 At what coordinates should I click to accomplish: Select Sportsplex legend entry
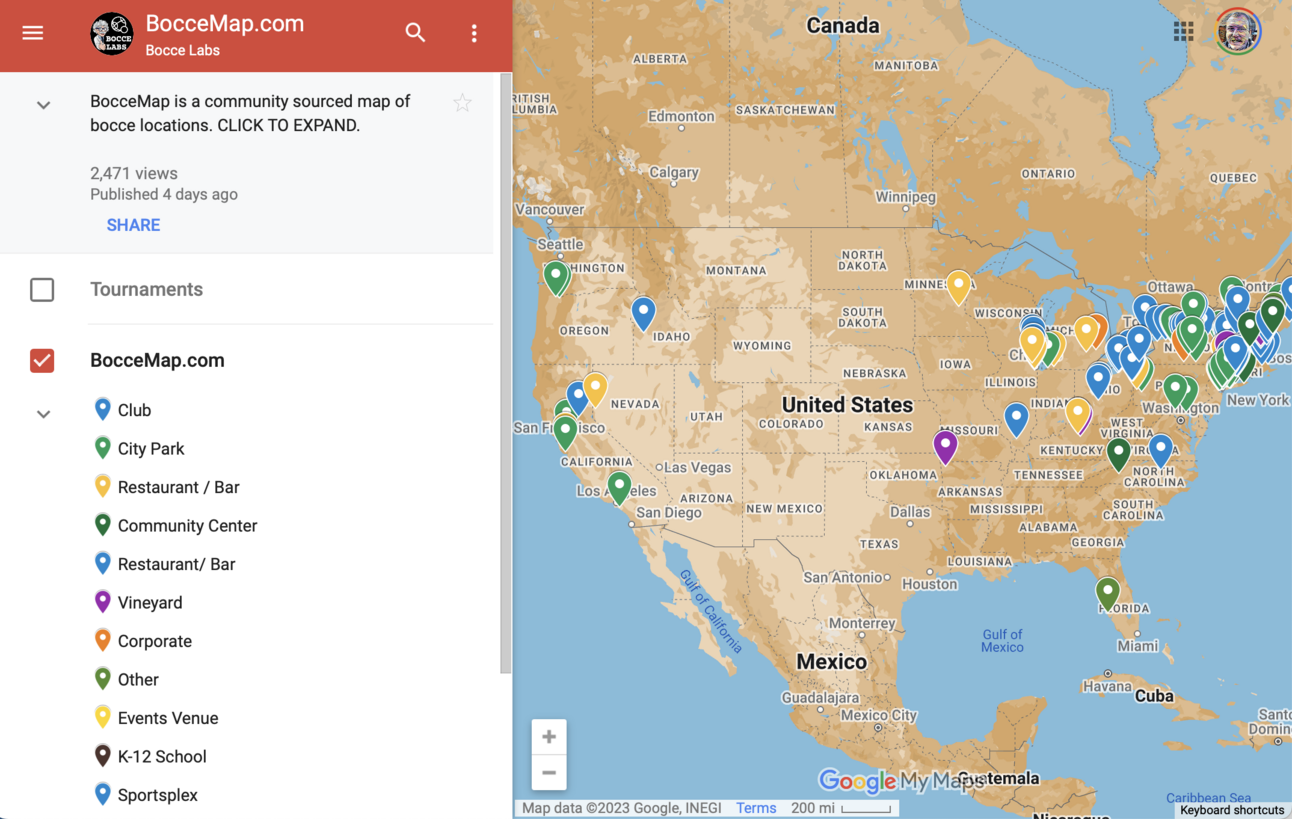pyautogui.click(x=157, y=795)
